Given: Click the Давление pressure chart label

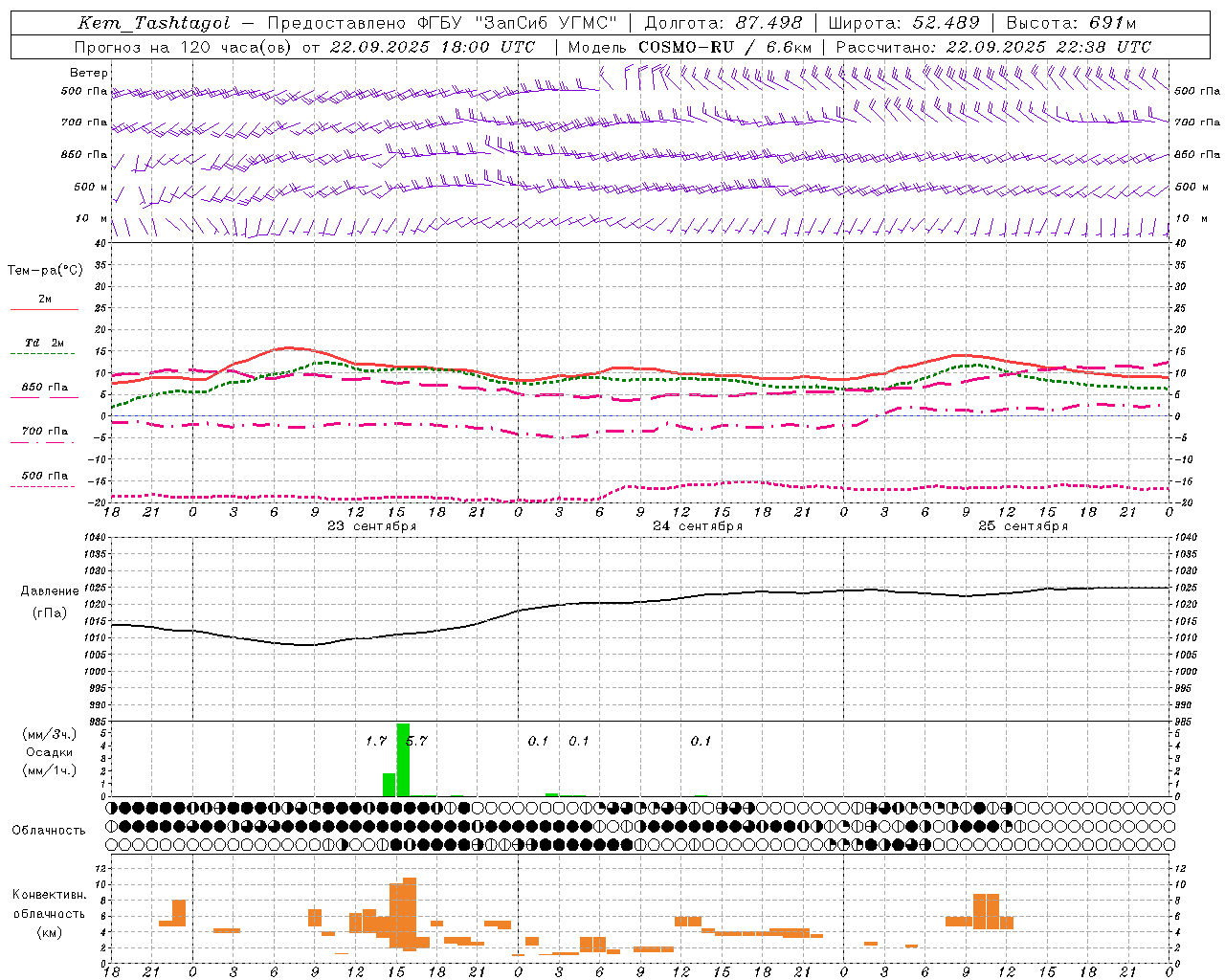Looking at the screenshot, I should point(50,591).
